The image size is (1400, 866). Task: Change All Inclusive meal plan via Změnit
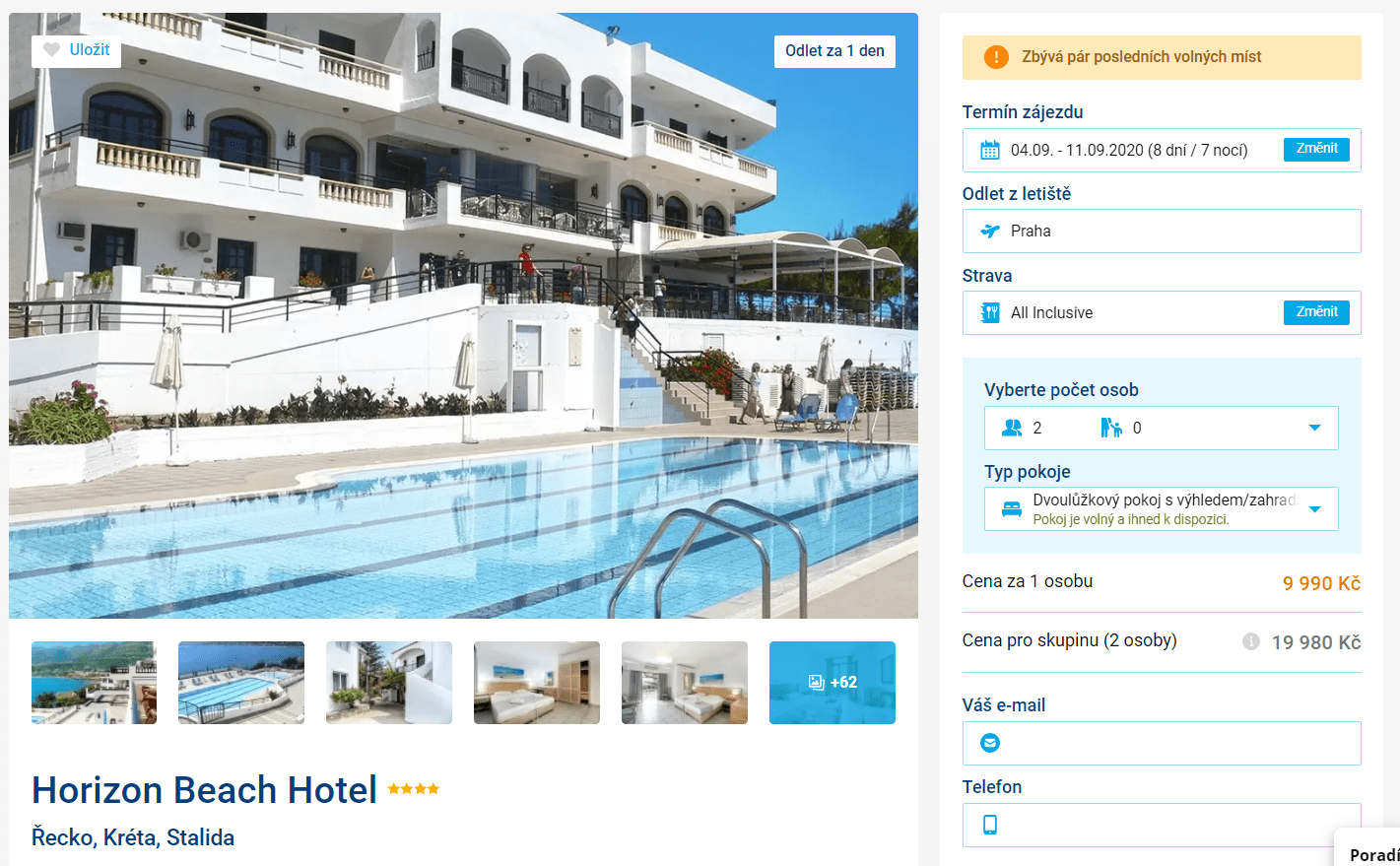[1316, 312]
